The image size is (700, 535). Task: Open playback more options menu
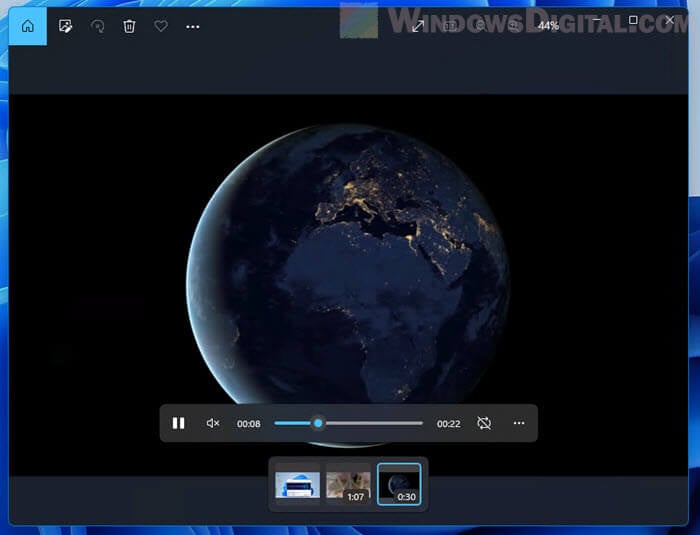pyautogui.click(x=519, y=423)
